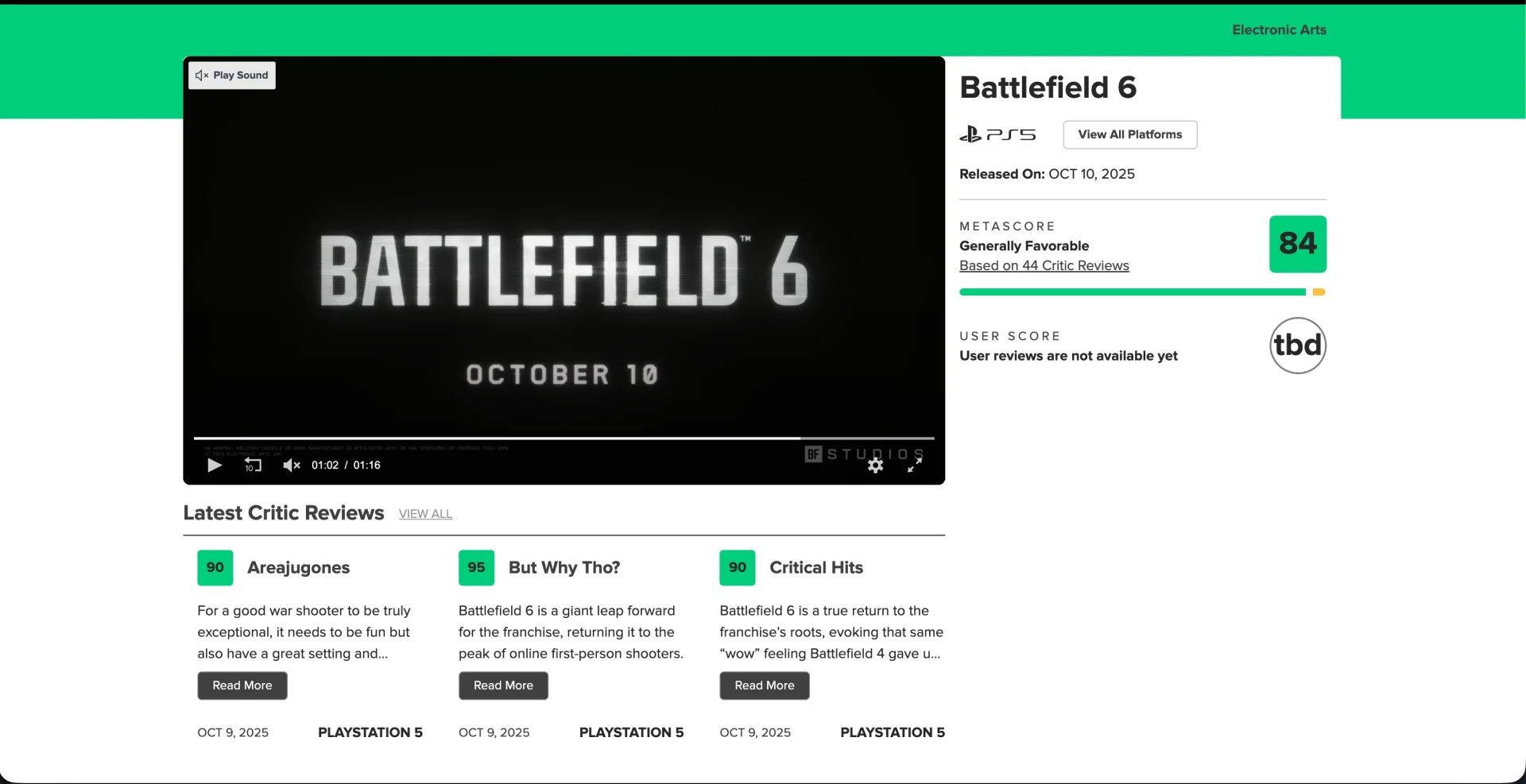Expand the But Why Tho? review
Viewport: 1526px width, 784px height.
[503, 686]
